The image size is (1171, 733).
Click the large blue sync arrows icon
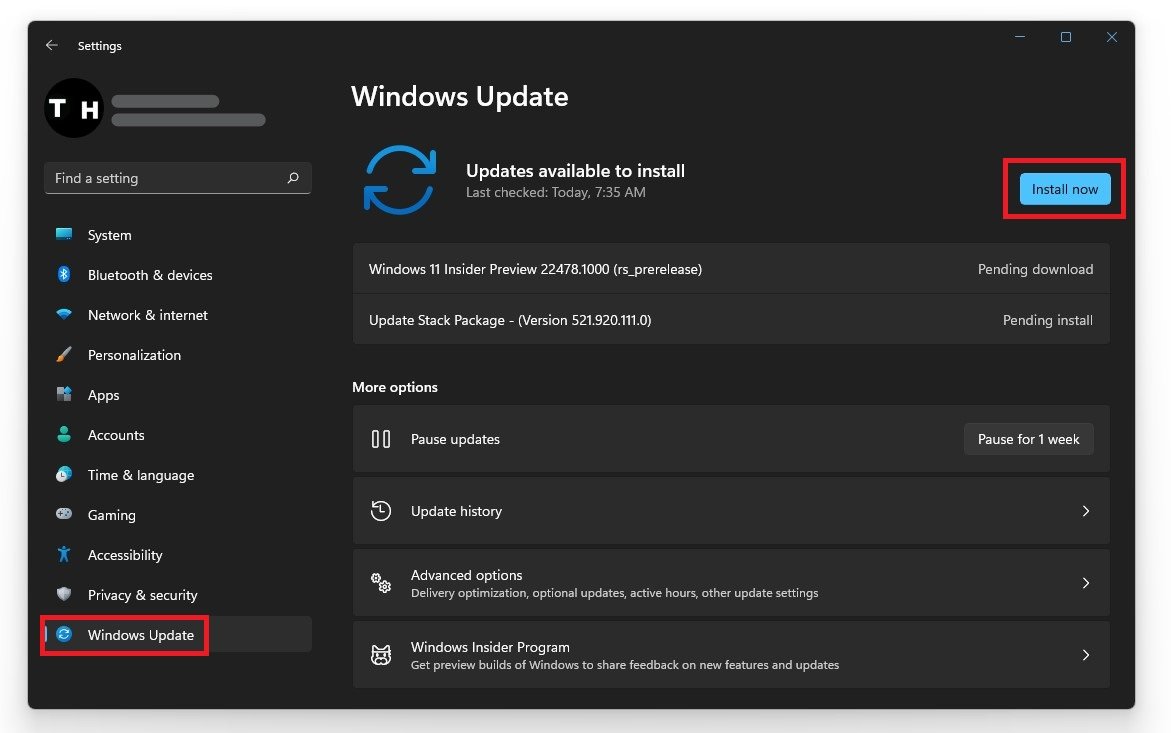400,180
